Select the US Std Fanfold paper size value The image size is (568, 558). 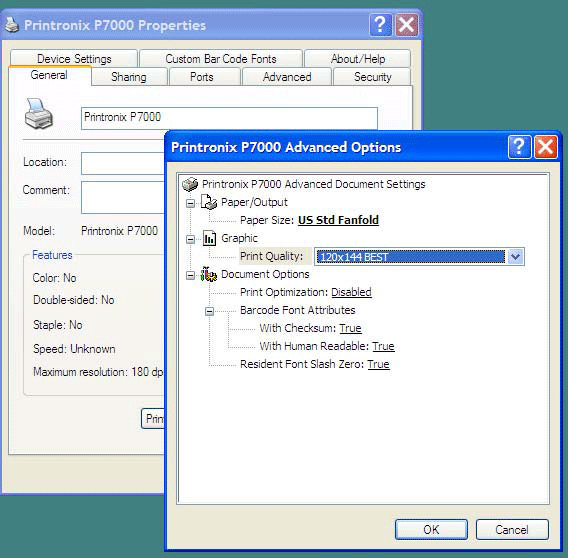338,220
